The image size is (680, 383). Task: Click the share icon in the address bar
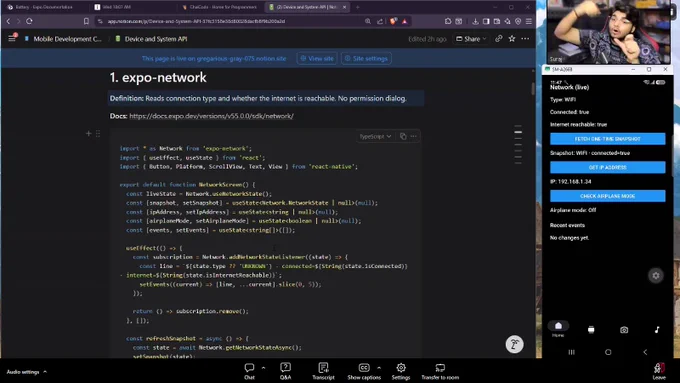pos(380,21)
